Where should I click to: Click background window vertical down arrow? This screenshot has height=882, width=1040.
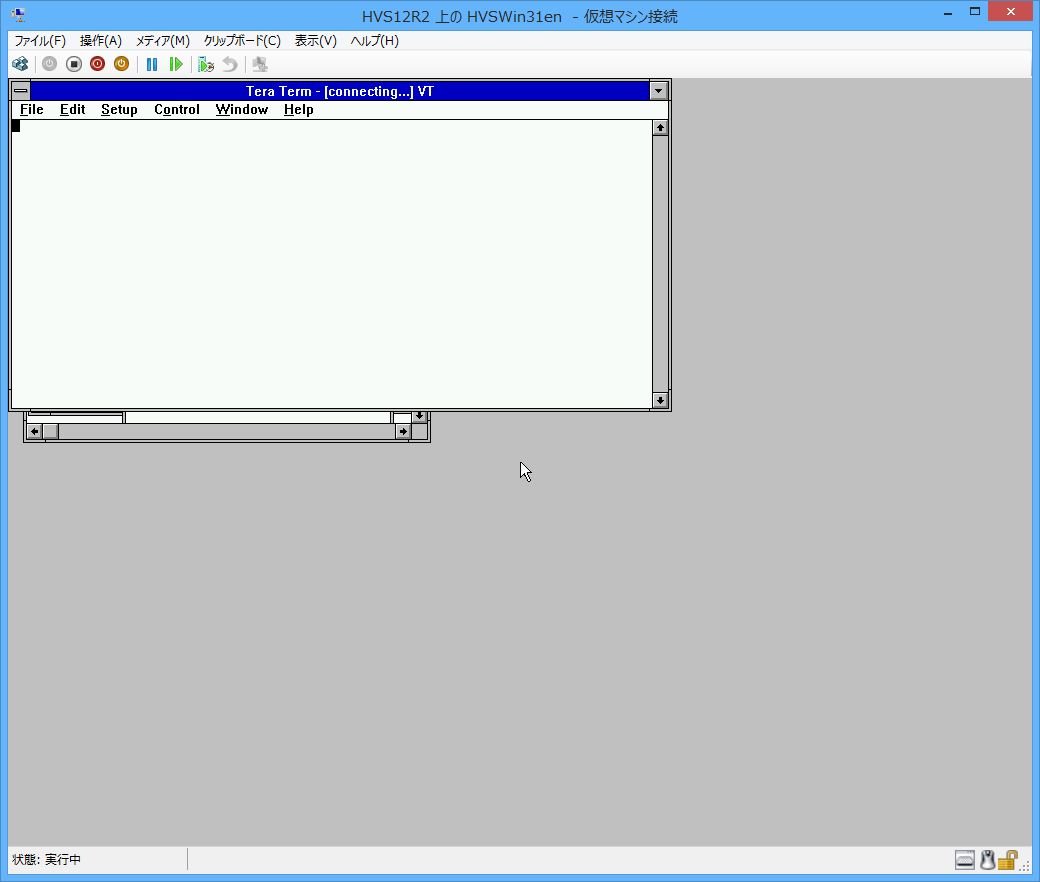tap(419, 416)
